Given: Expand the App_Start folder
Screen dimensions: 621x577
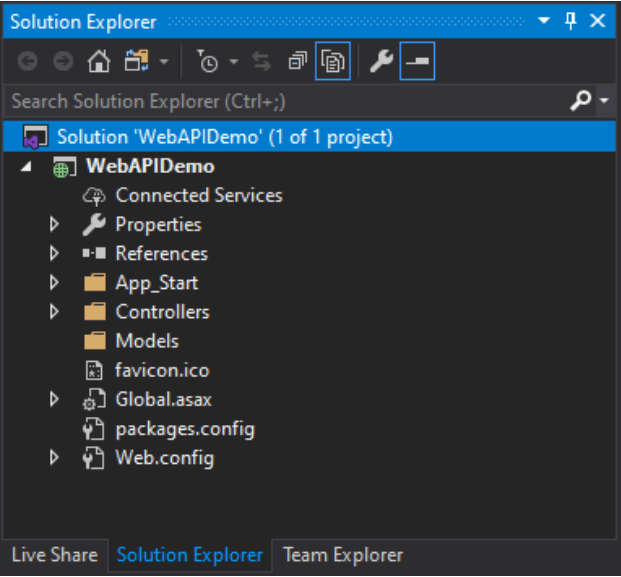Looking at the screenshot, I should (x=55, y=283).
